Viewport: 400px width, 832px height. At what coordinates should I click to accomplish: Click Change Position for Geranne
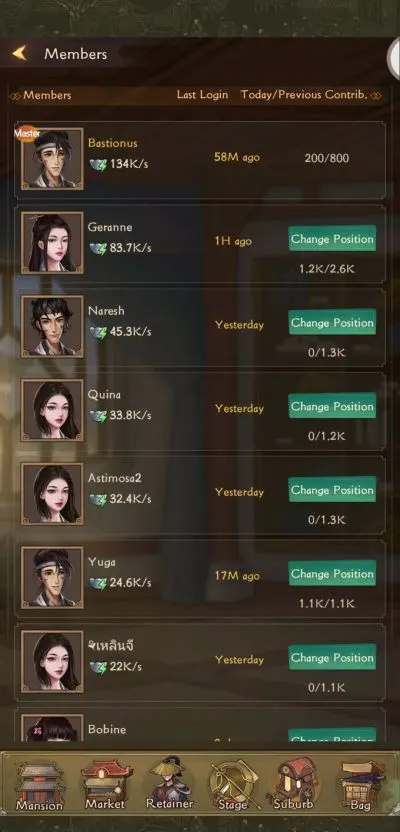(x=332, y=239)
